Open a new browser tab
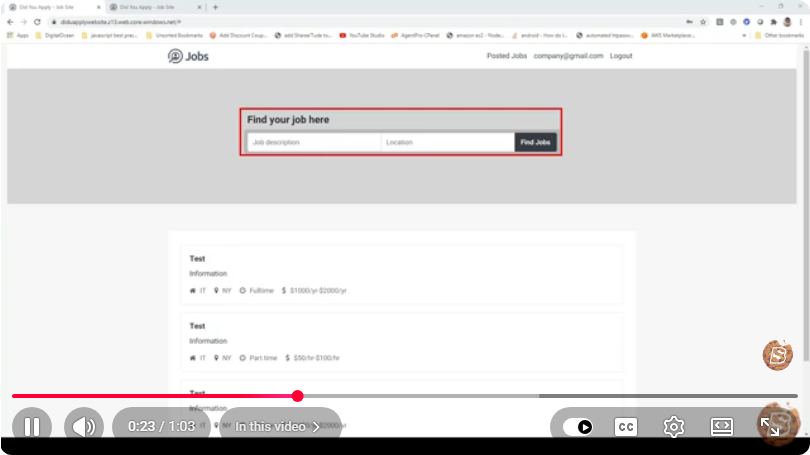The height and width of the screenshot is (455, 810). point(215,7)
